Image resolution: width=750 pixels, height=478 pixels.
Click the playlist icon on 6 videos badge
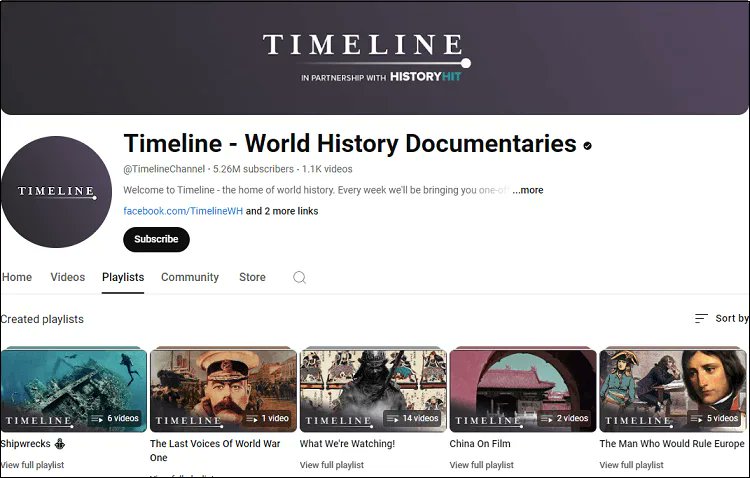(x=97, y=419)
